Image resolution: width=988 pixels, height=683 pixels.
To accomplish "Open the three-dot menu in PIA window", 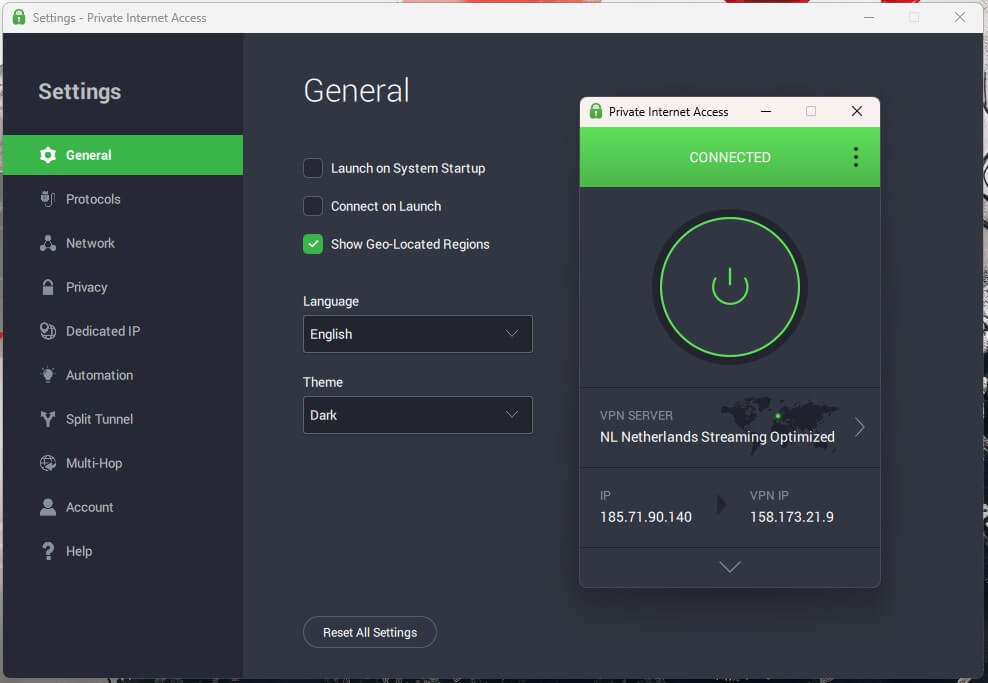I will click(x=856, y=157).
